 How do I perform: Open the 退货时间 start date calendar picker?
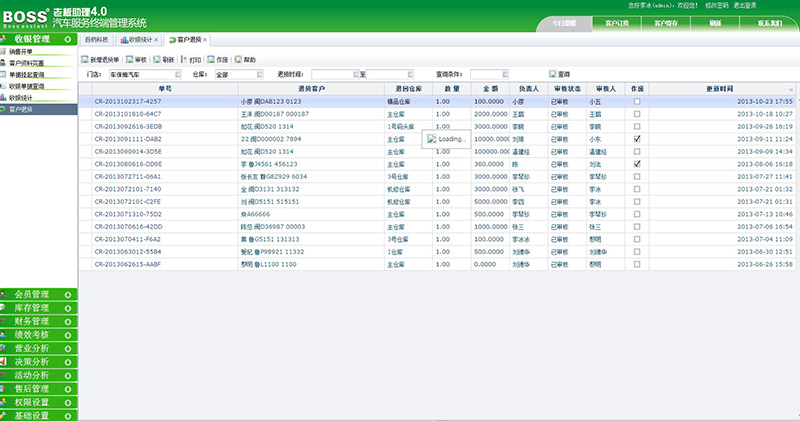(356, 74)
